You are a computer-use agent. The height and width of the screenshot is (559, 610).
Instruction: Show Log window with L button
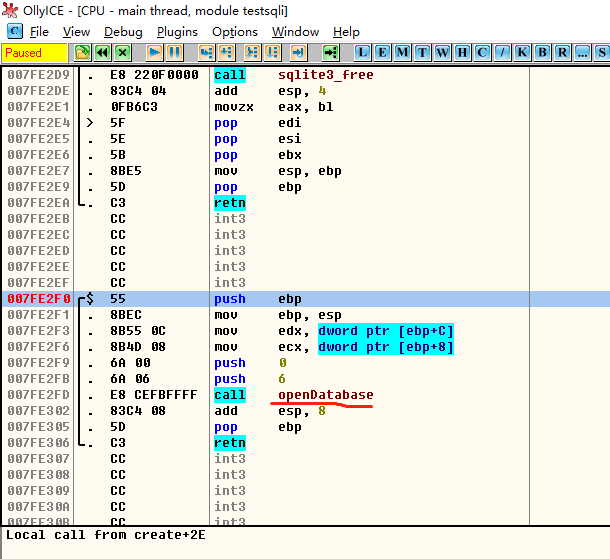364,52
